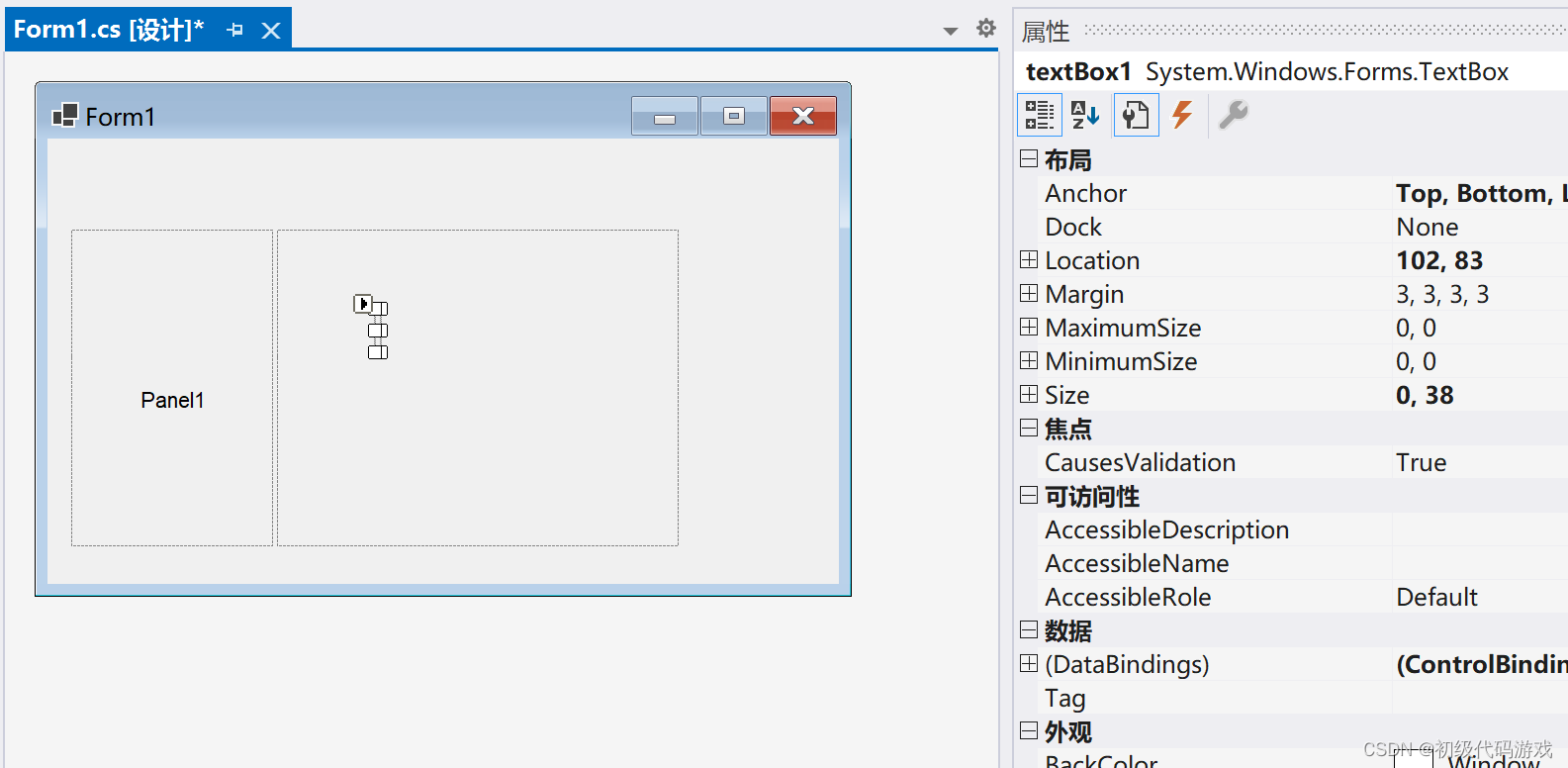Click the pin icon on Form1.cs tab
This screenshot has width=1568, height=768.
coord(234,31)
